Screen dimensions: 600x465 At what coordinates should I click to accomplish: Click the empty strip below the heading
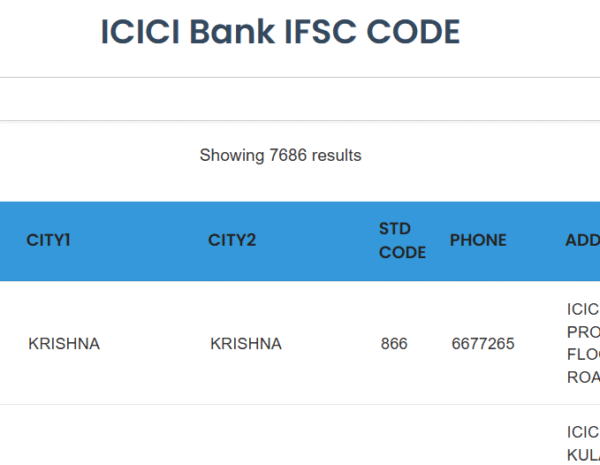300,99
